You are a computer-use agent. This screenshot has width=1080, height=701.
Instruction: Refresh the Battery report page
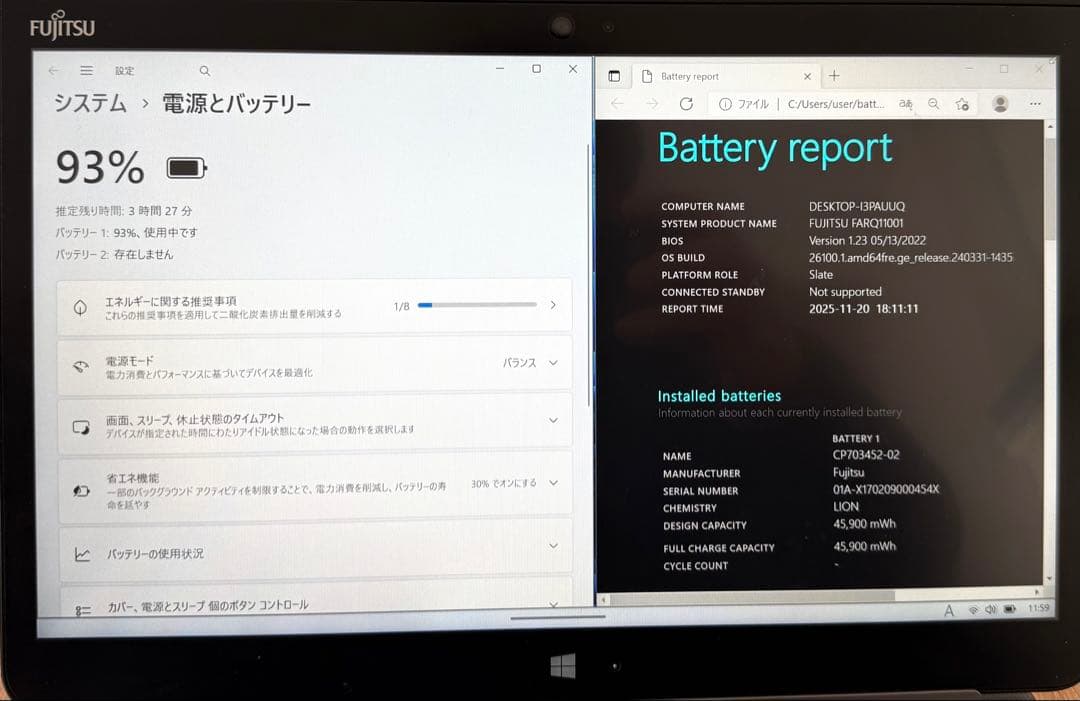(688, 104)
